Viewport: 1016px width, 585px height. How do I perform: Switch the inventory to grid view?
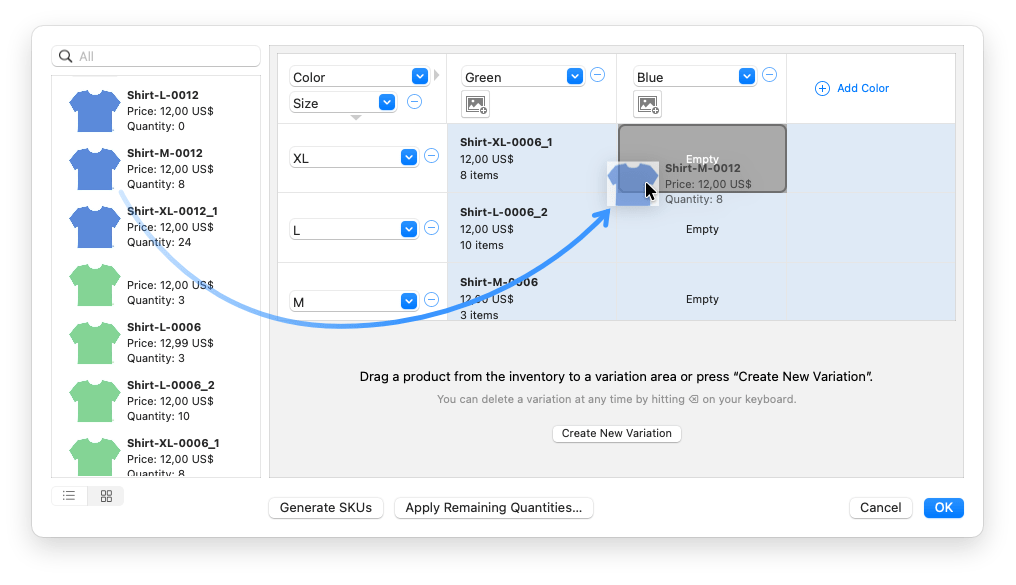coord(104,495)
